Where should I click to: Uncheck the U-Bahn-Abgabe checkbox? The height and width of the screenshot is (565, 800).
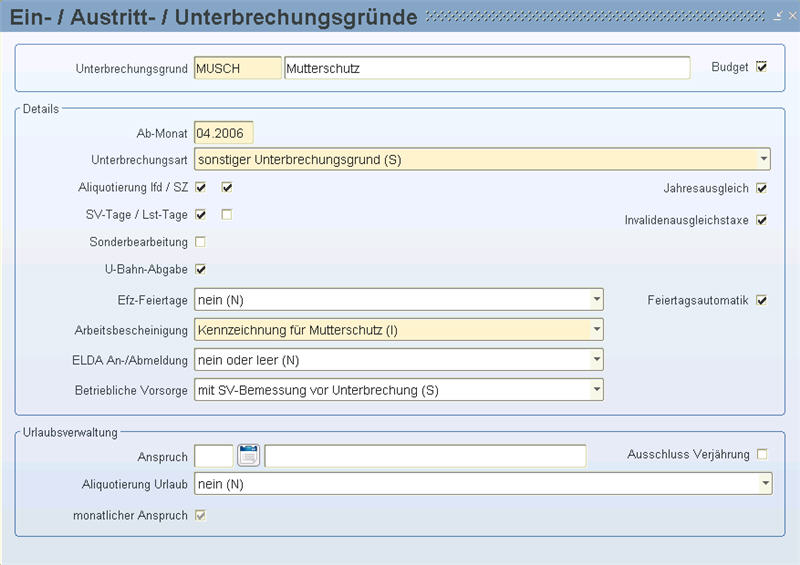[x=201, y=269]
